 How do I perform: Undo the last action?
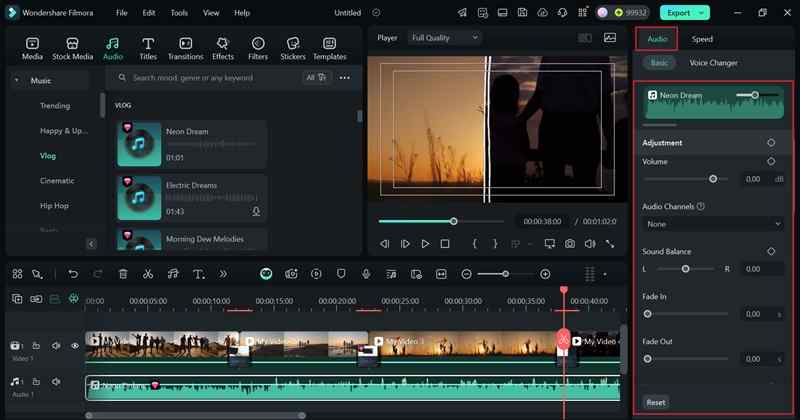73,274
